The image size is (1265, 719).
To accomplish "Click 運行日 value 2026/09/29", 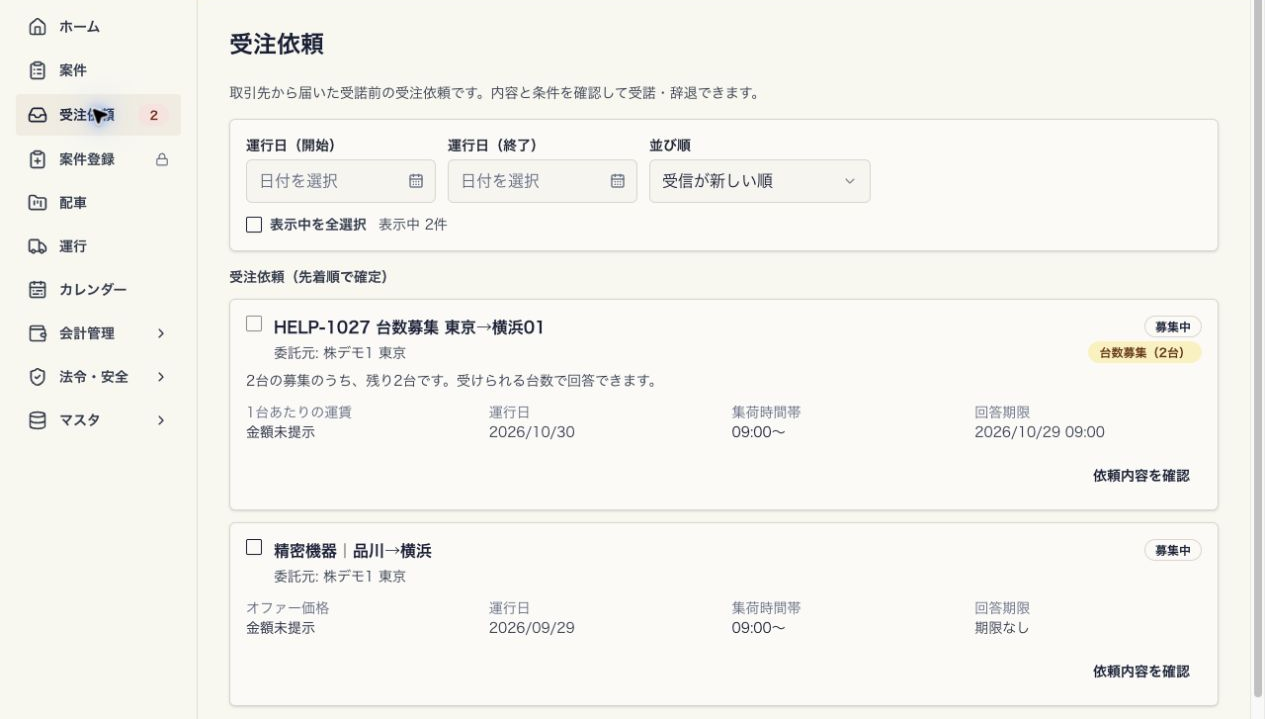I will tap(532, 628).
